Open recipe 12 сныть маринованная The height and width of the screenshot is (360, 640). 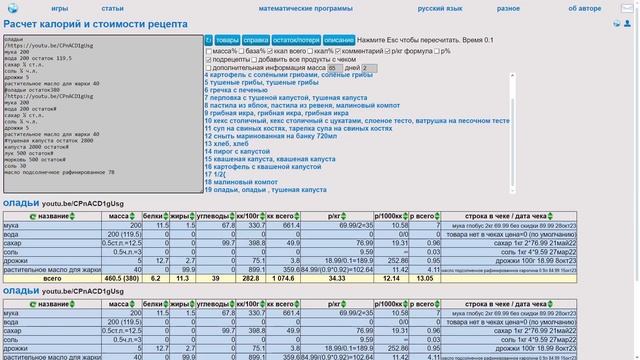(x=271, y=136)
